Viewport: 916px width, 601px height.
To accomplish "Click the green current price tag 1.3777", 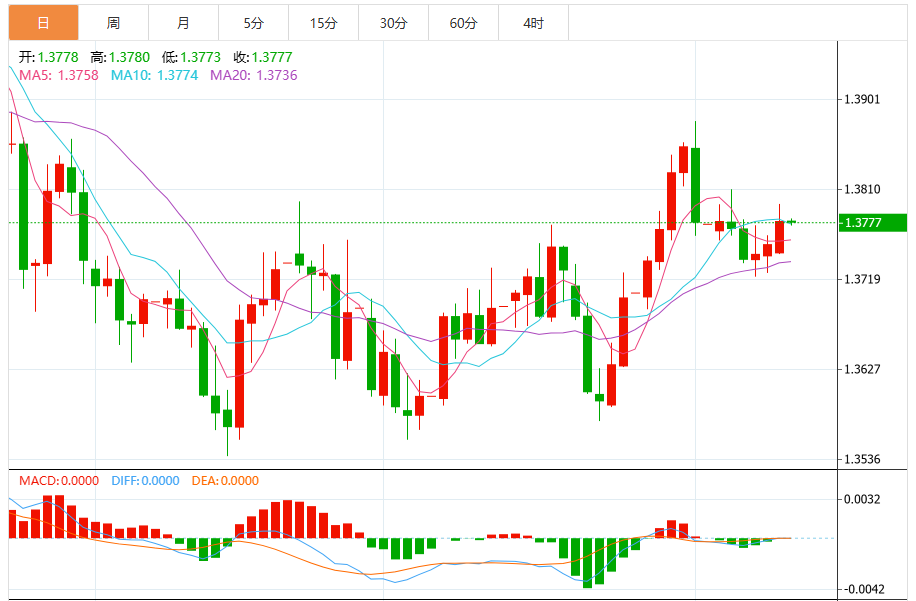I will 873,223.
